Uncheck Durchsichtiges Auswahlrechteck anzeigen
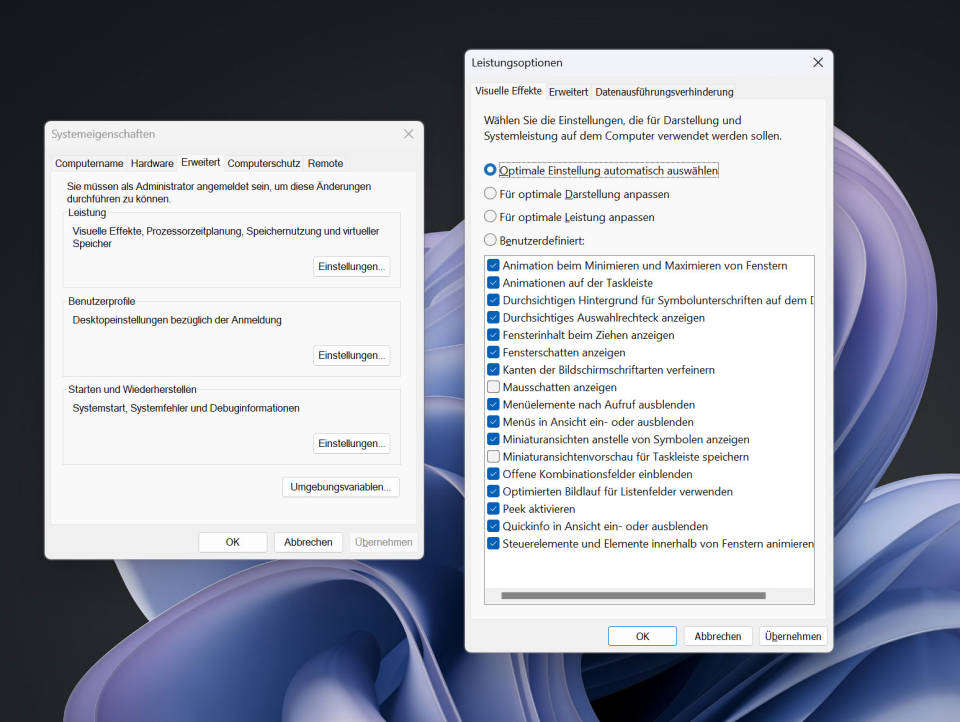 [493, 317]
